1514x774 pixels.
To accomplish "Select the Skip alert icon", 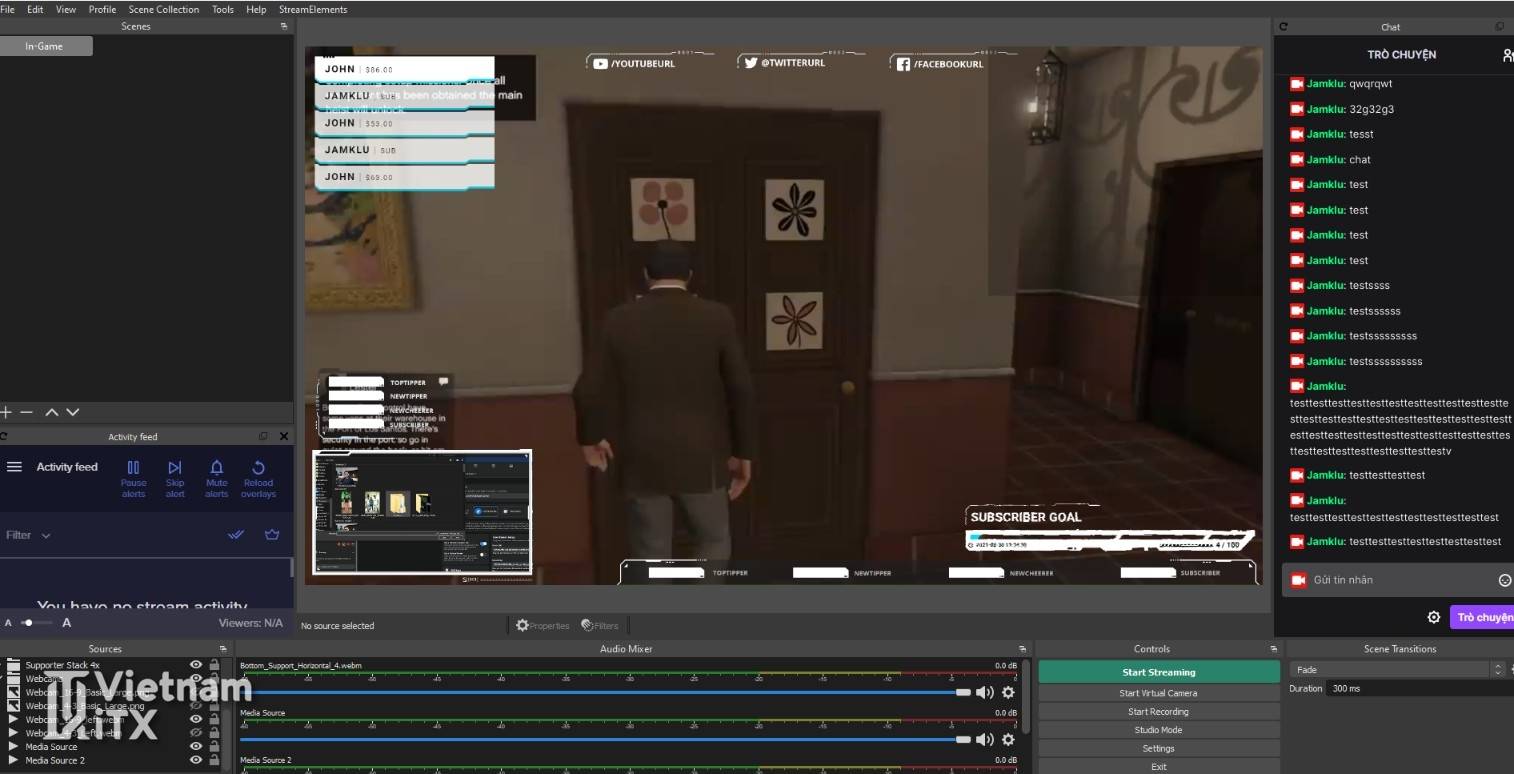I will tap(175, 466).
